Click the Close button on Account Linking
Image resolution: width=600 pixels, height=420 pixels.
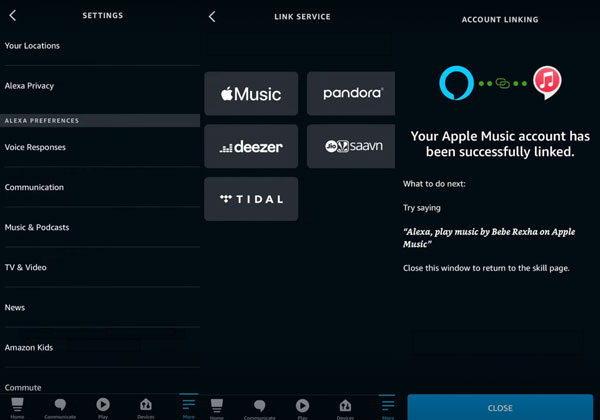(x=500, y=408)
